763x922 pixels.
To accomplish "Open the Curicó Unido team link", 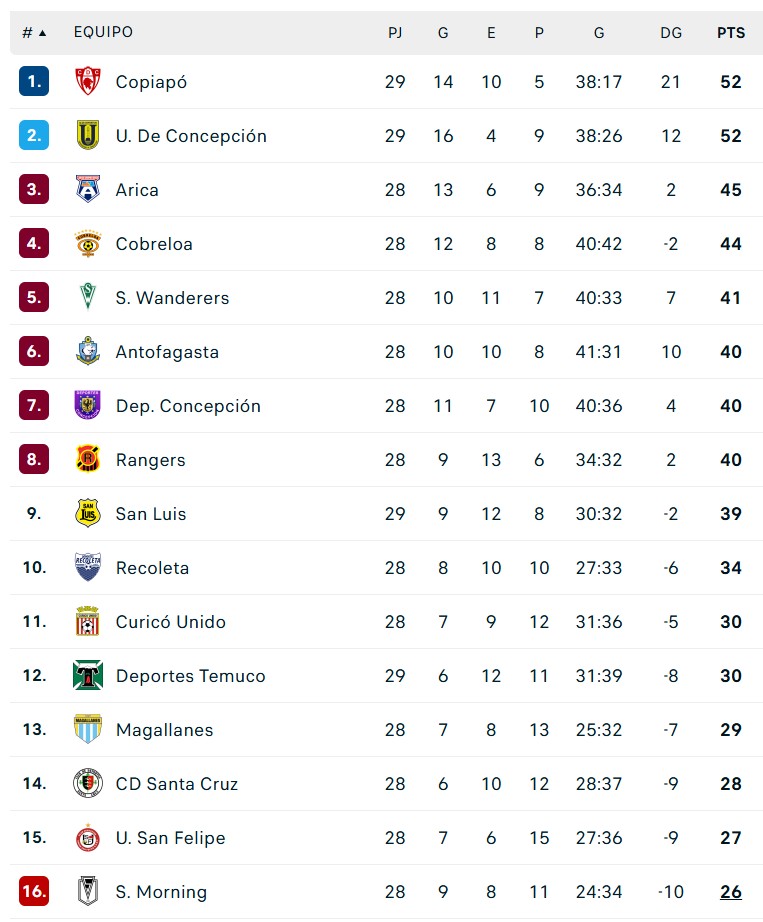I will coord(171,622).
